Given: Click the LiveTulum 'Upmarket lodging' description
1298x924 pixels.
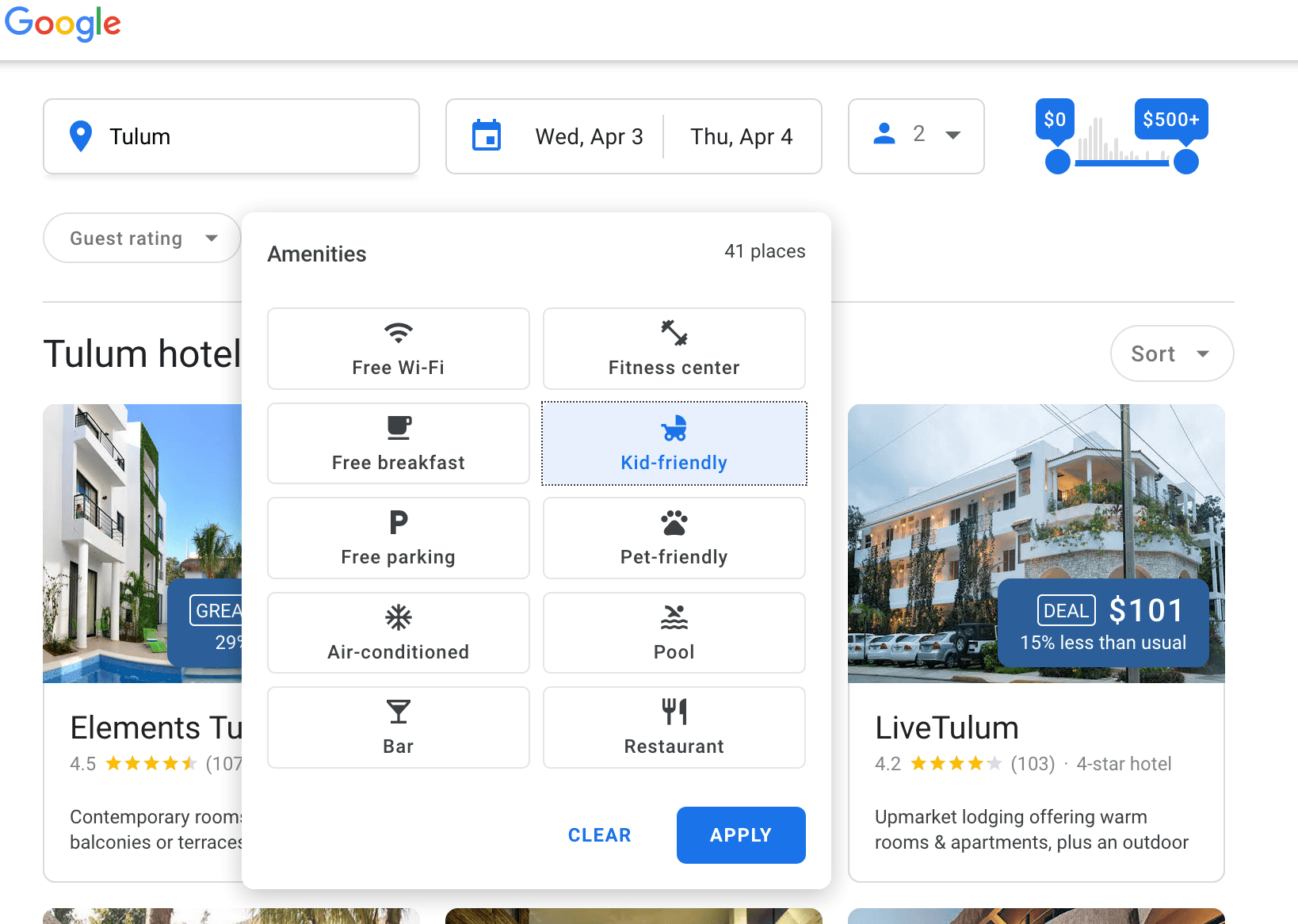Looking at the screenshot, I should click(1031, 830).
